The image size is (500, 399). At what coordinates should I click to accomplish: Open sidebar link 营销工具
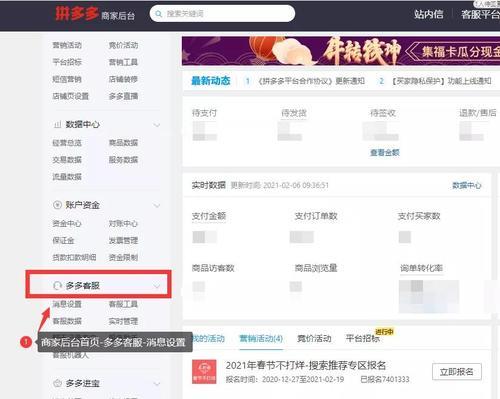(x=123, y=62)
